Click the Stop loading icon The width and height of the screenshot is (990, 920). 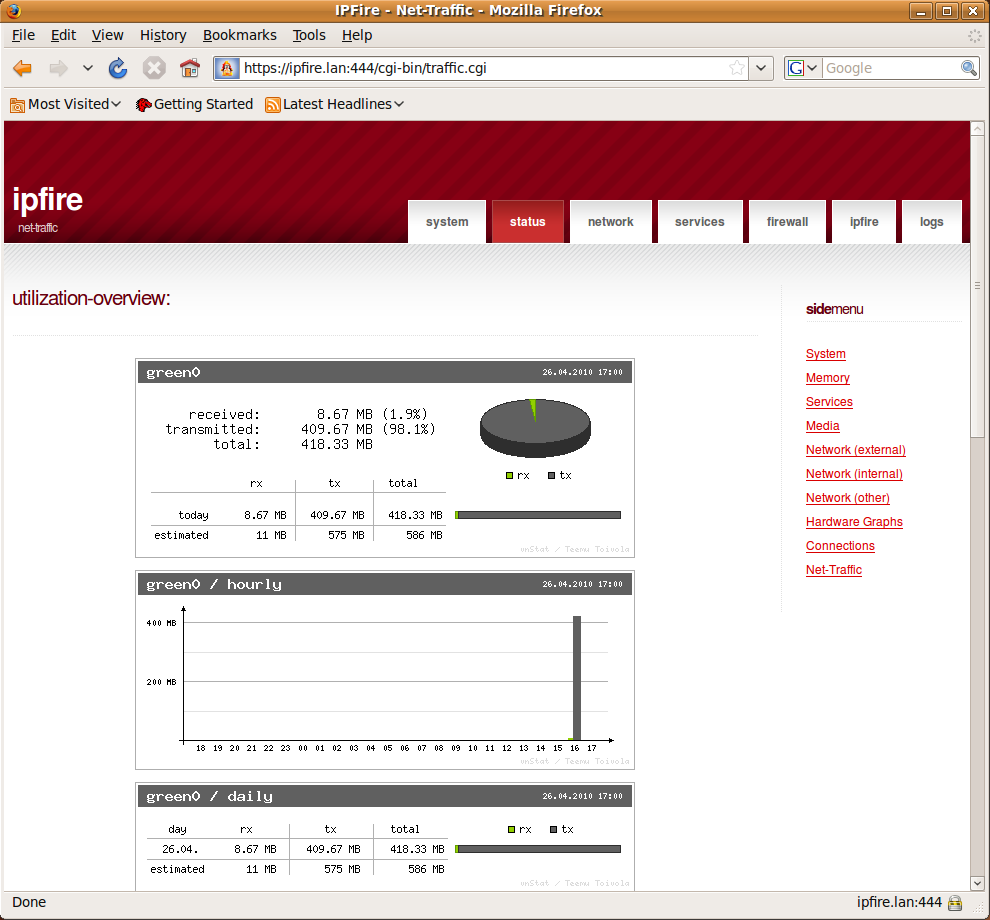152,67
